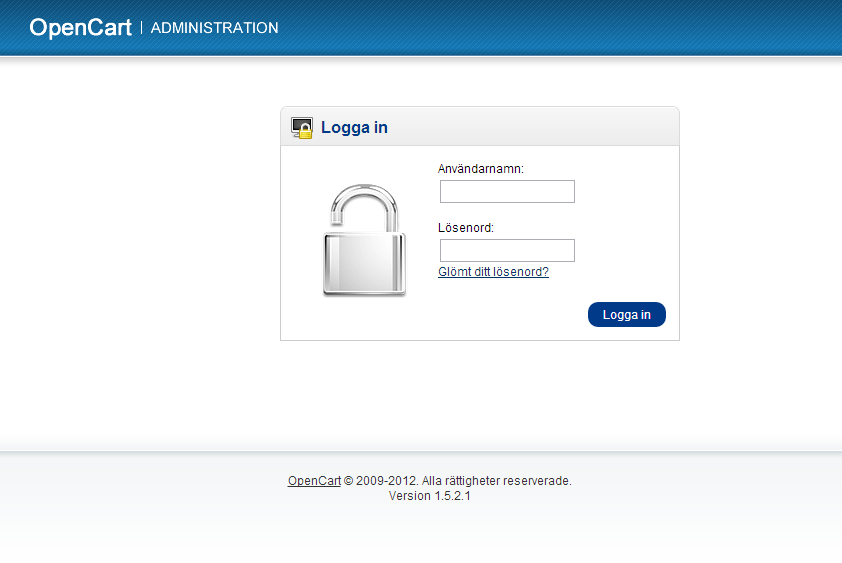Click the separator bar beside OpenCart logo
This screenshot has width=842, height=563.
(141, 27)
